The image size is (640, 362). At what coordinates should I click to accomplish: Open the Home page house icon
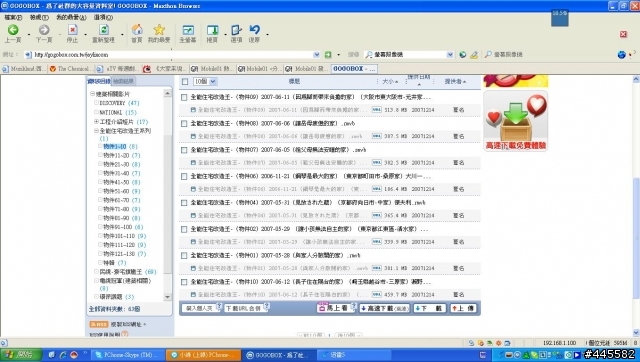(137, 30)
